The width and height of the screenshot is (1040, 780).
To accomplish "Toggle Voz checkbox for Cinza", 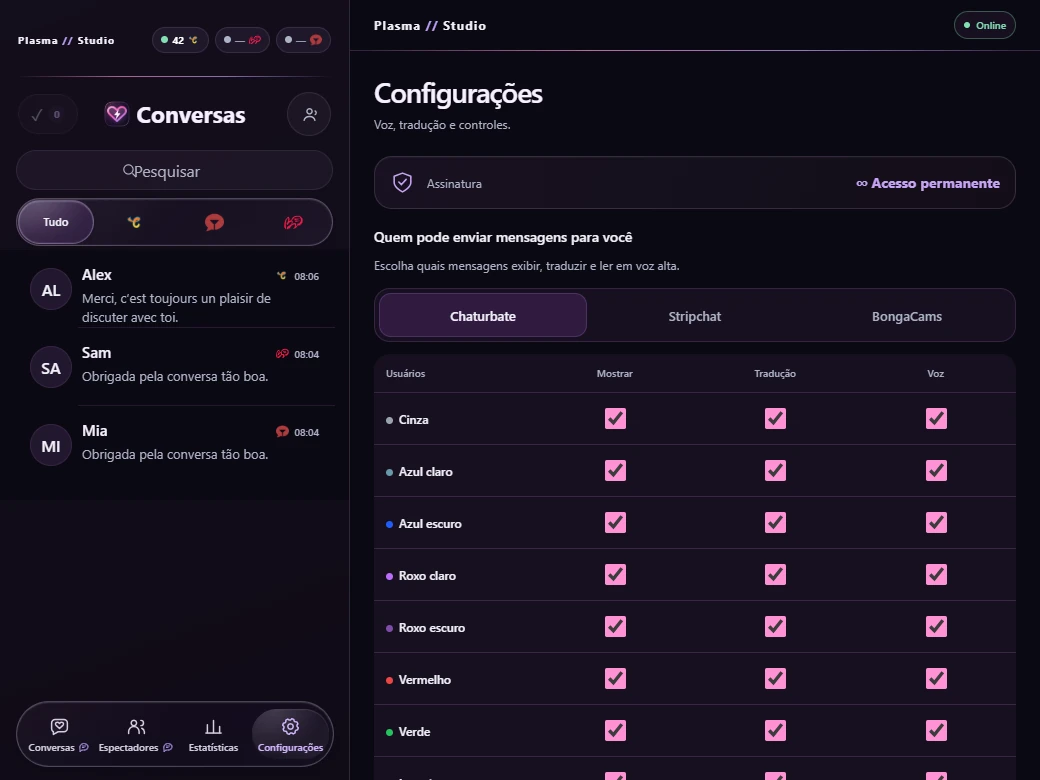I will (x=937, y=419).
